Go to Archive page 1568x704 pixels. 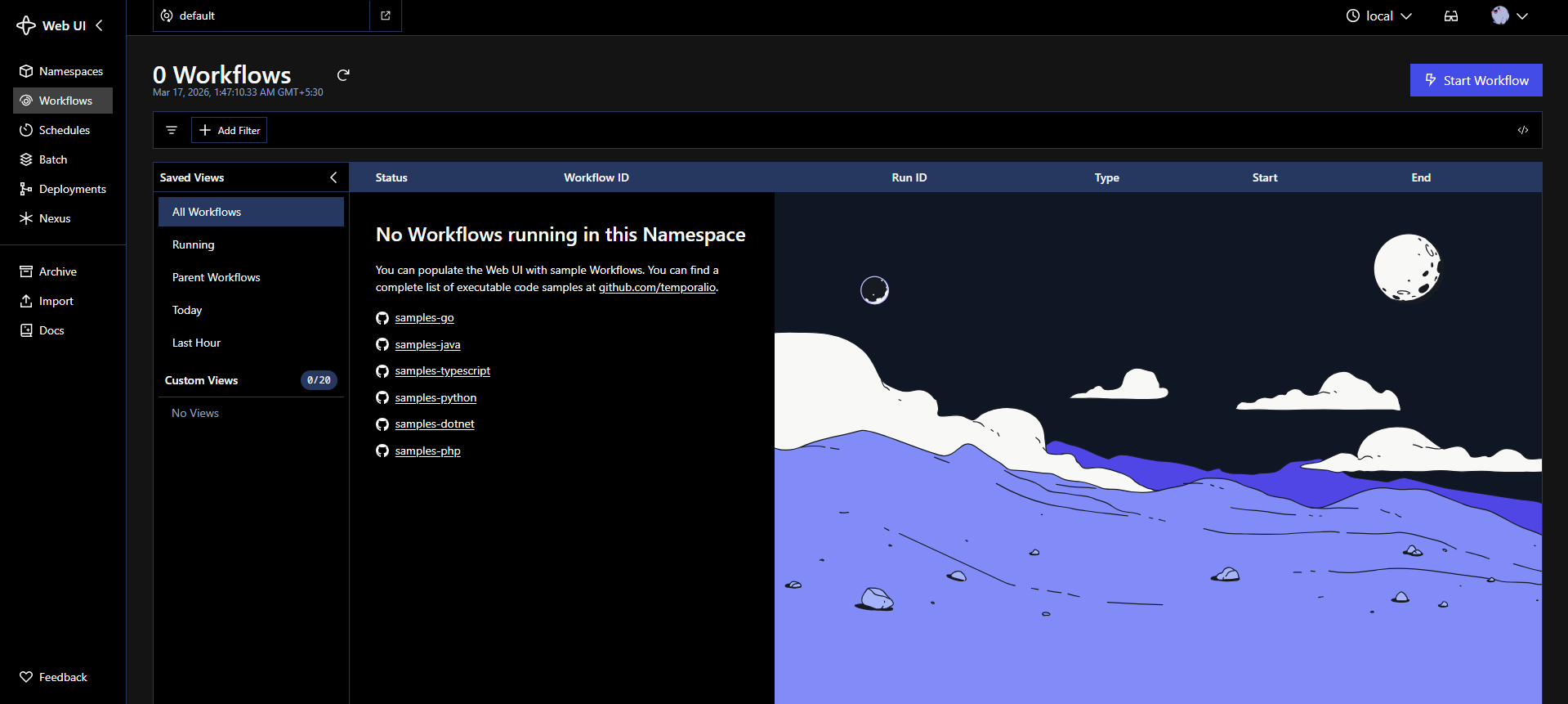pos(62,271)
